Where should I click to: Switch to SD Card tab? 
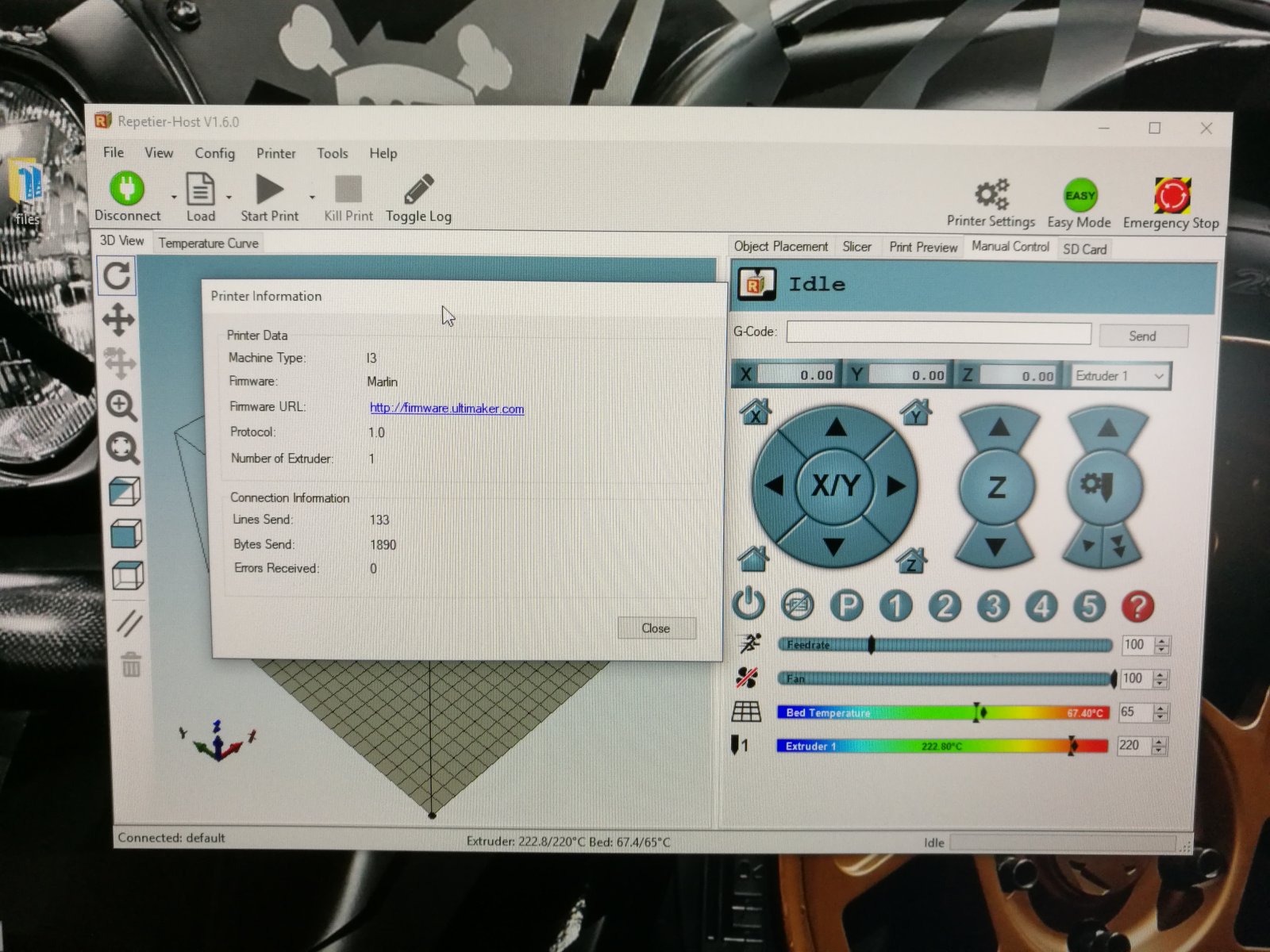pos(1084,249)
